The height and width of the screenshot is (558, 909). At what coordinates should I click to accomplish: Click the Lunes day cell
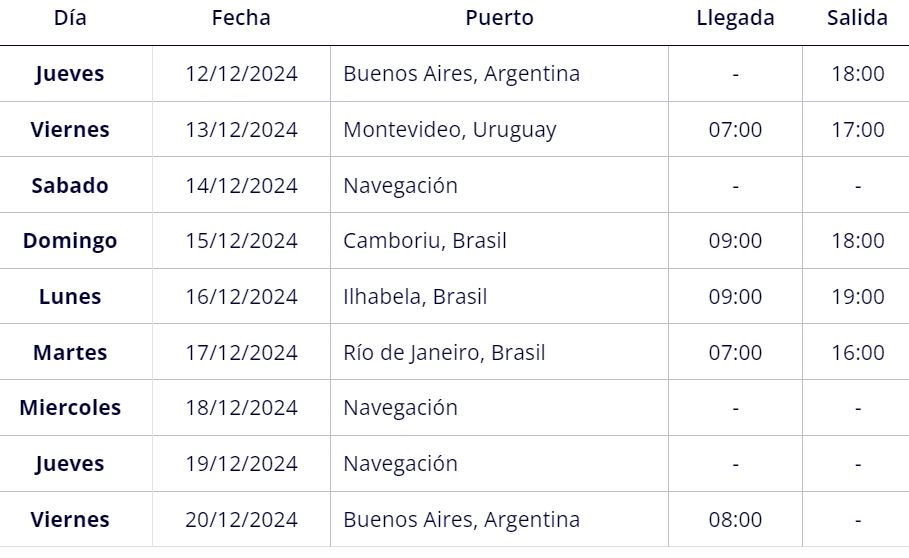click(70, 297)
